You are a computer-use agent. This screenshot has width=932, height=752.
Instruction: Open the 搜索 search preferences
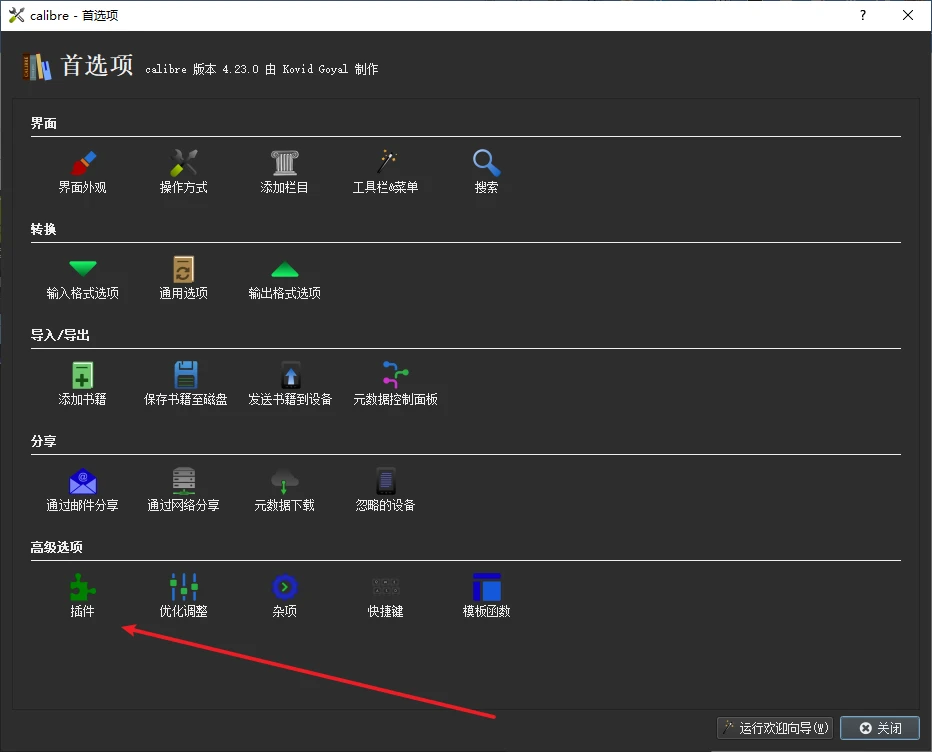pos(486,172)
